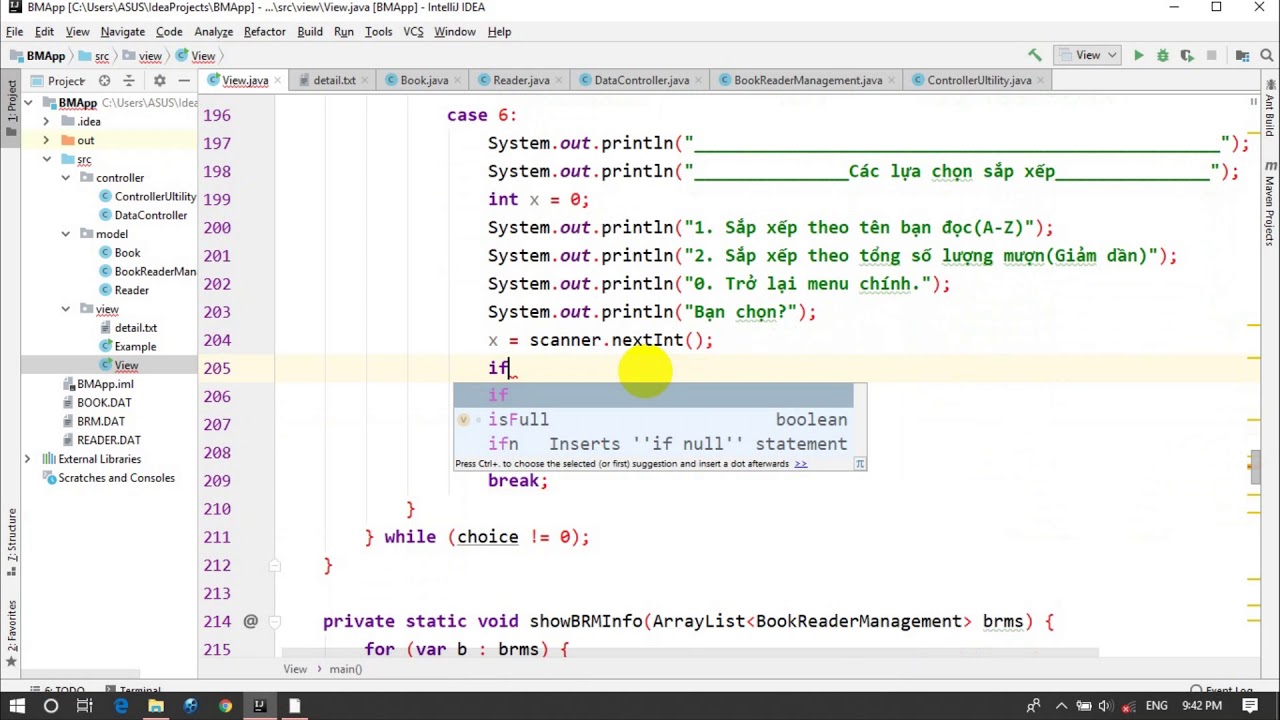The image size is (1280, 720).
Task: Collapse the controller package
Action: [x=65, y=178]
